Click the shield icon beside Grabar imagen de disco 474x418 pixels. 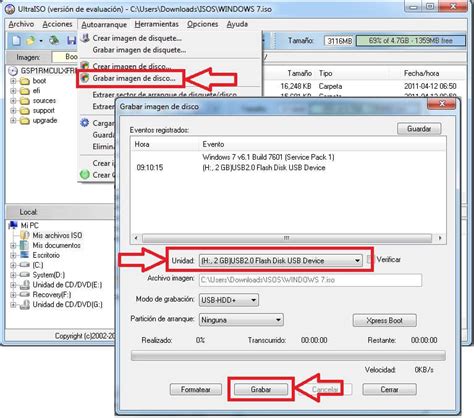pyautogui.click(x=85, y=78)
